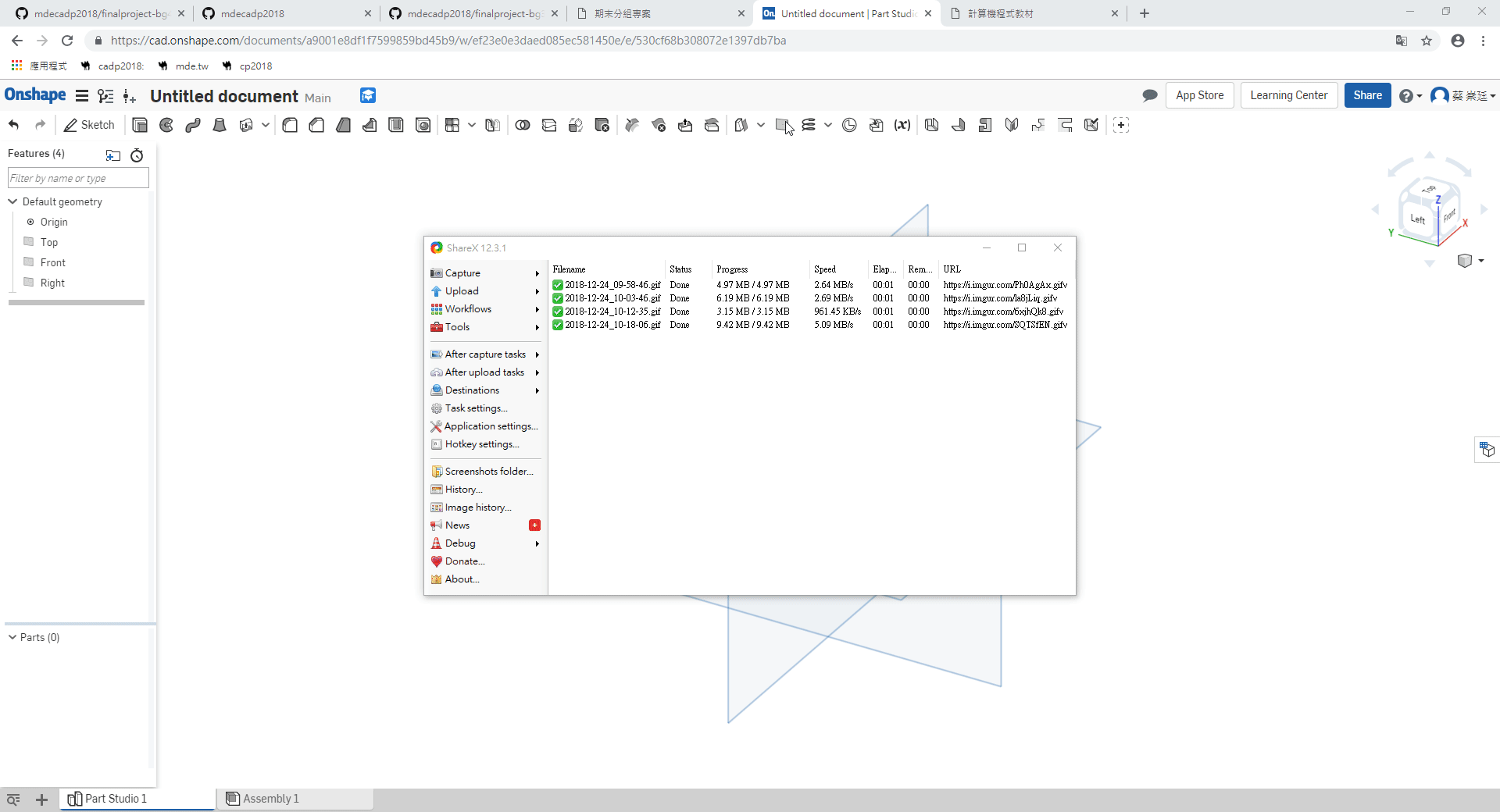Click the Filter by name or type field
This screenshot has width=1500, height=812.
pos(78,178)
